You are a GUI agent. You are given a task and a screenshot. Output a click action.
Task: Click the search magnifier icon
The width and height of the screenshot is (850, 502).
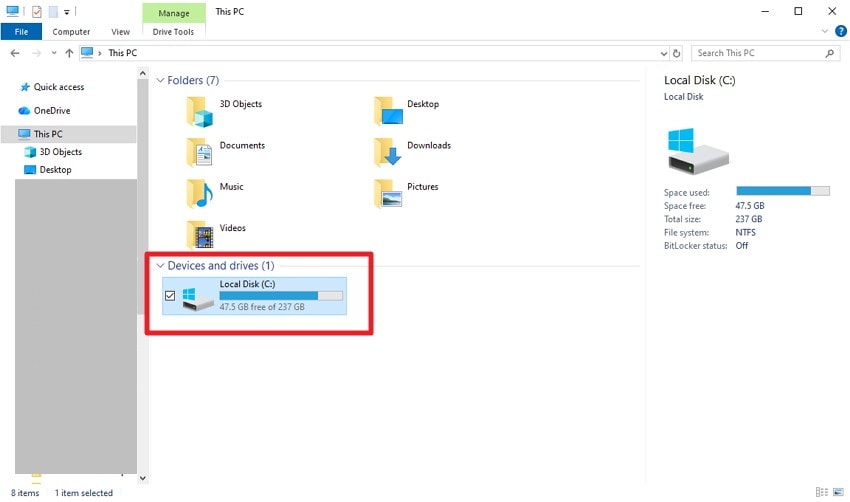(x=829, y=53)
